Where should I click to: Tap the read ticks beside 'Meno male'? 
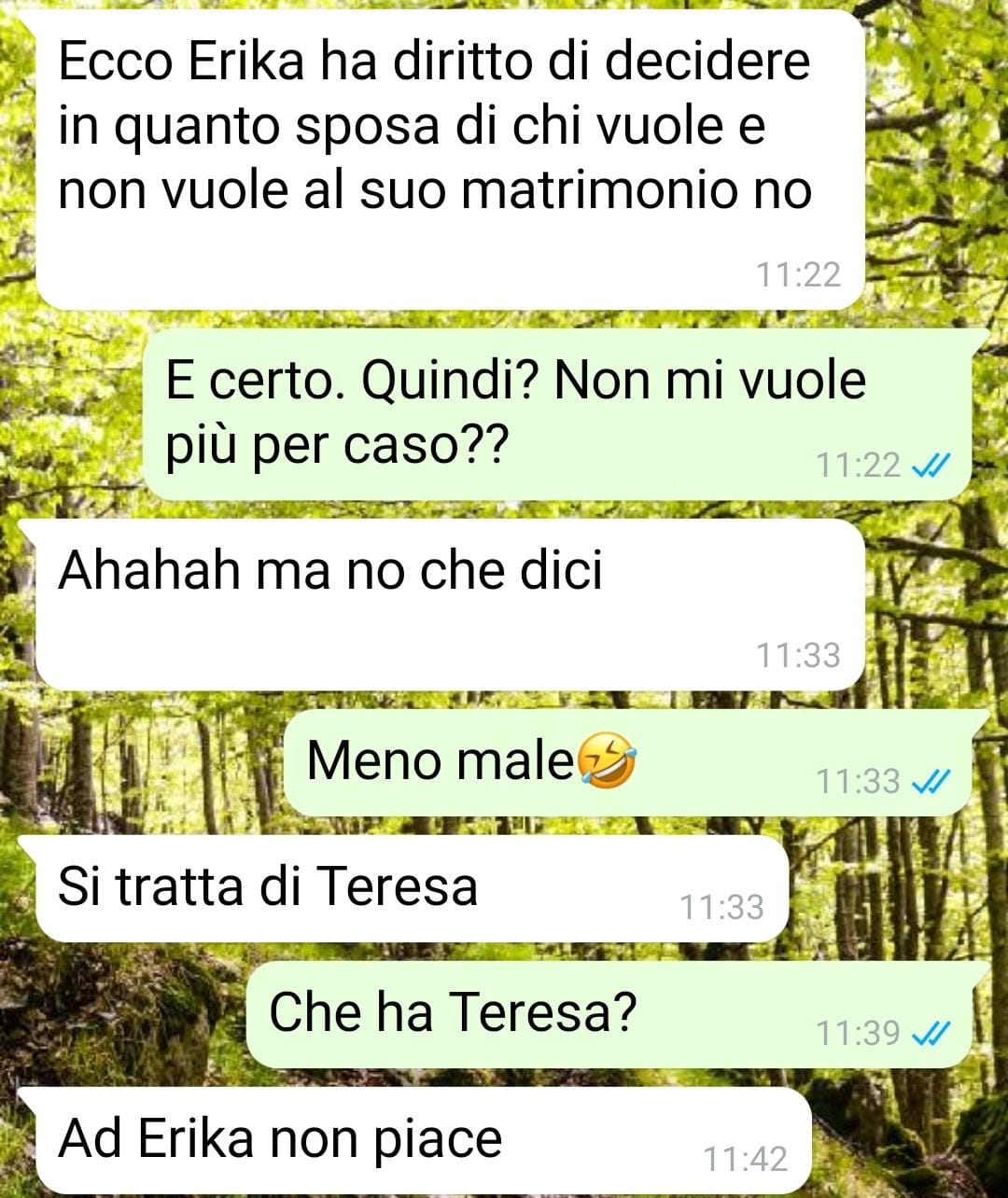pos(931,781)
